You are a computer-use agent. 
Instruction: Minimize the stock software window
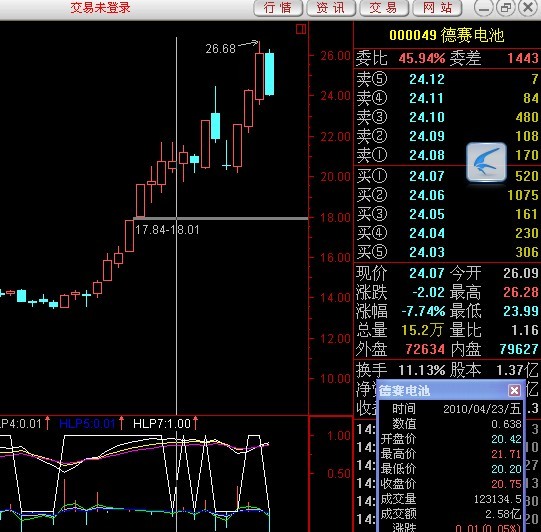point(483,8)
